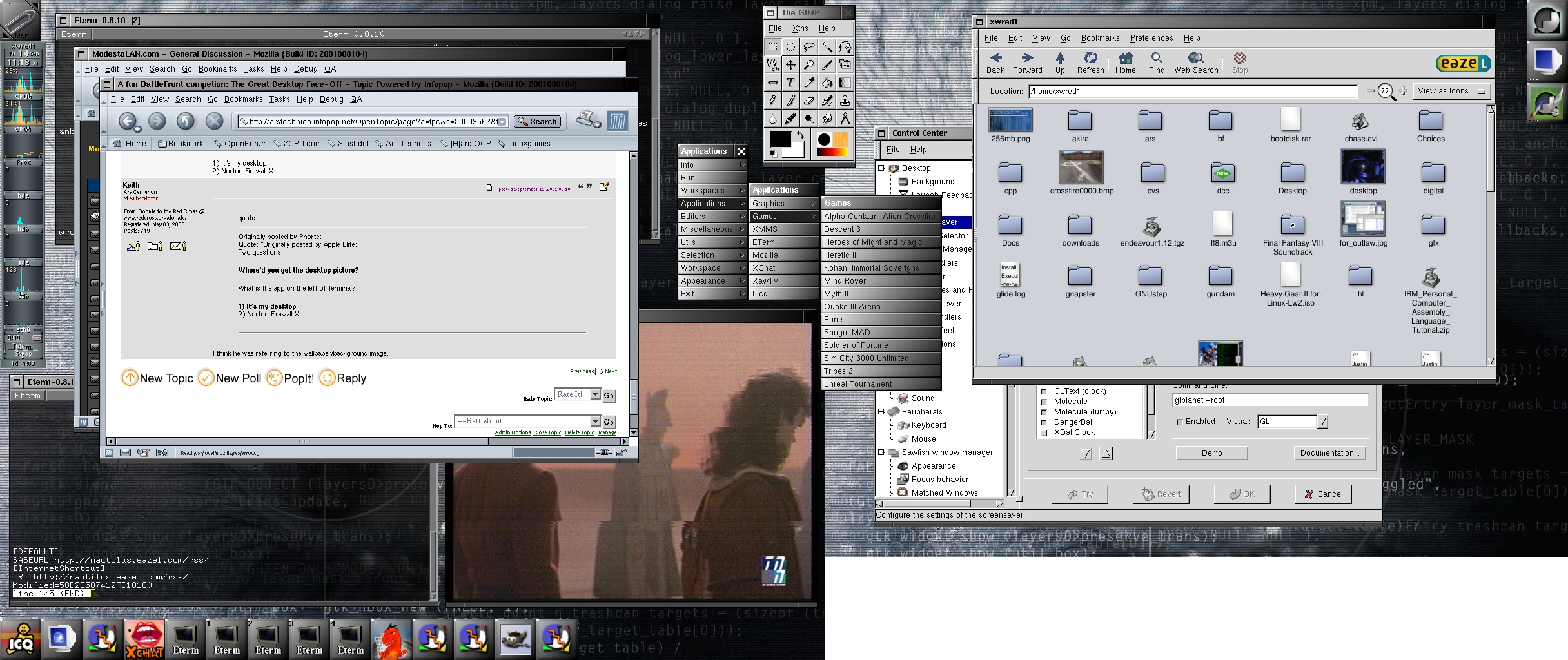The height and width of the screenshot is (660, 1568).
Task: Tick the Enabled checkbox beside Visual
Action: coord(1180,422)
